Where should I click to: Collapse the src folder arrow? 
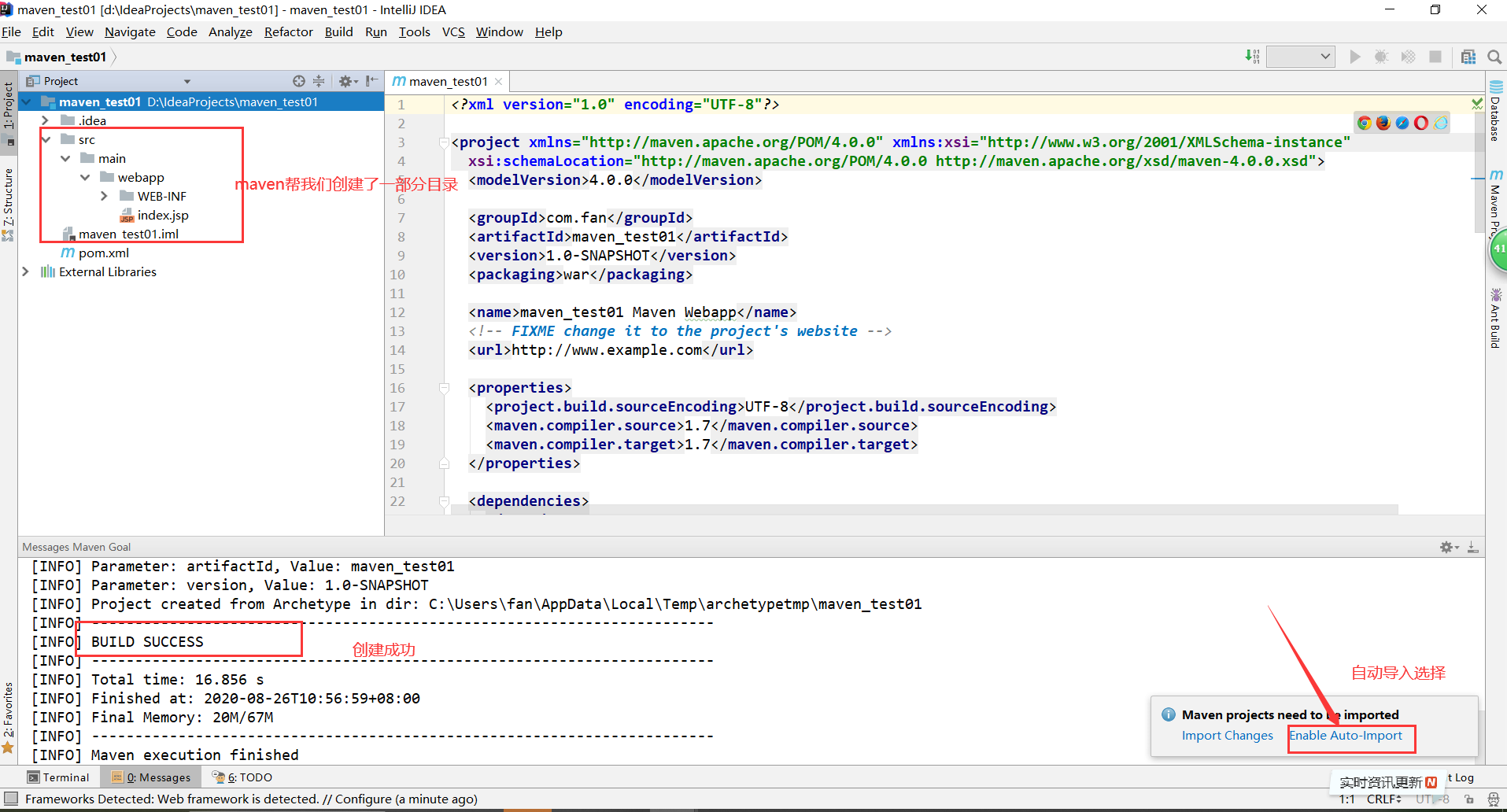click(46, 139)
